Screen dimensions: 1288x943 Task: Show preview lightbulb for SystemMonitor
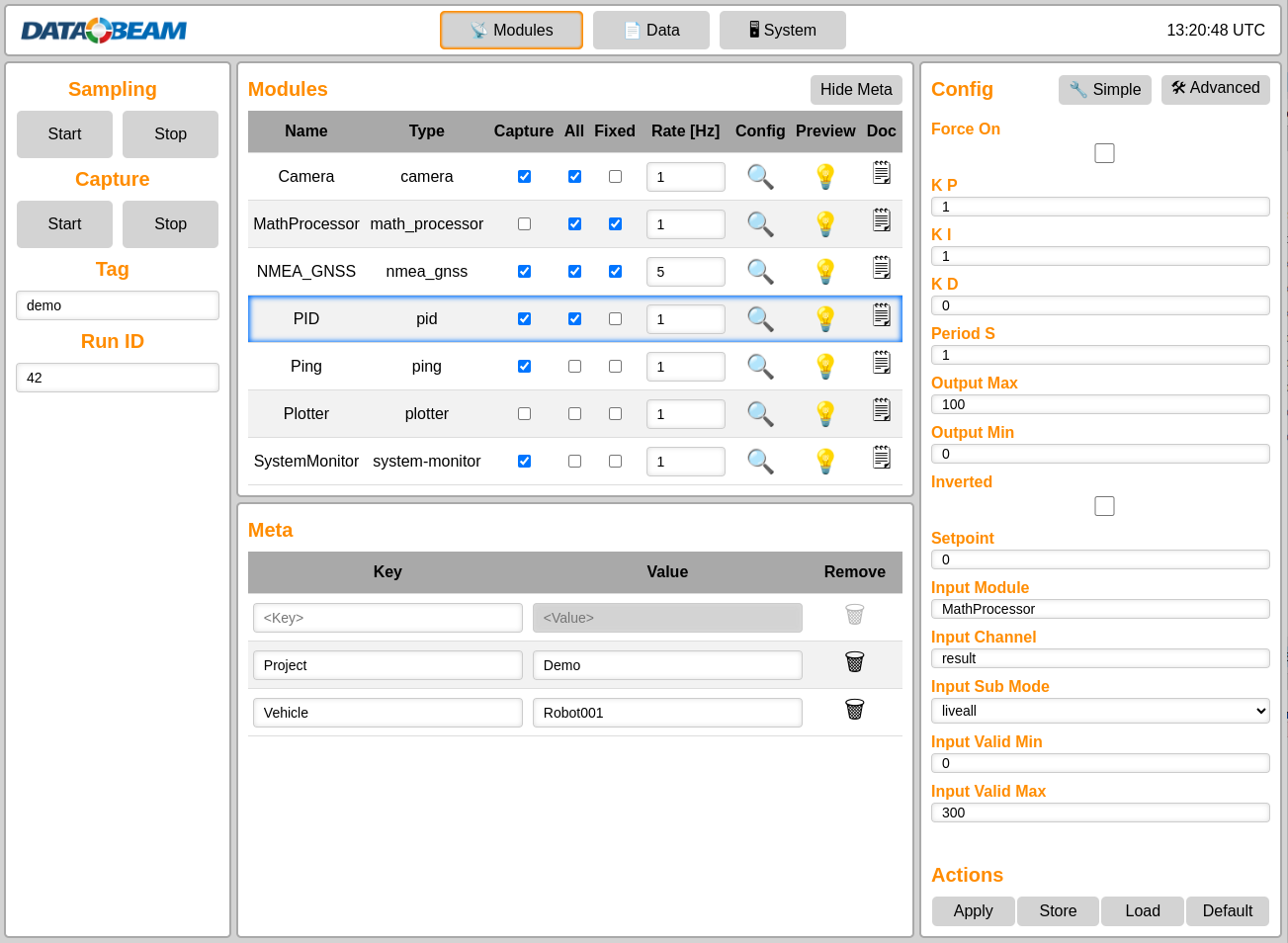(x=825, y=462)
